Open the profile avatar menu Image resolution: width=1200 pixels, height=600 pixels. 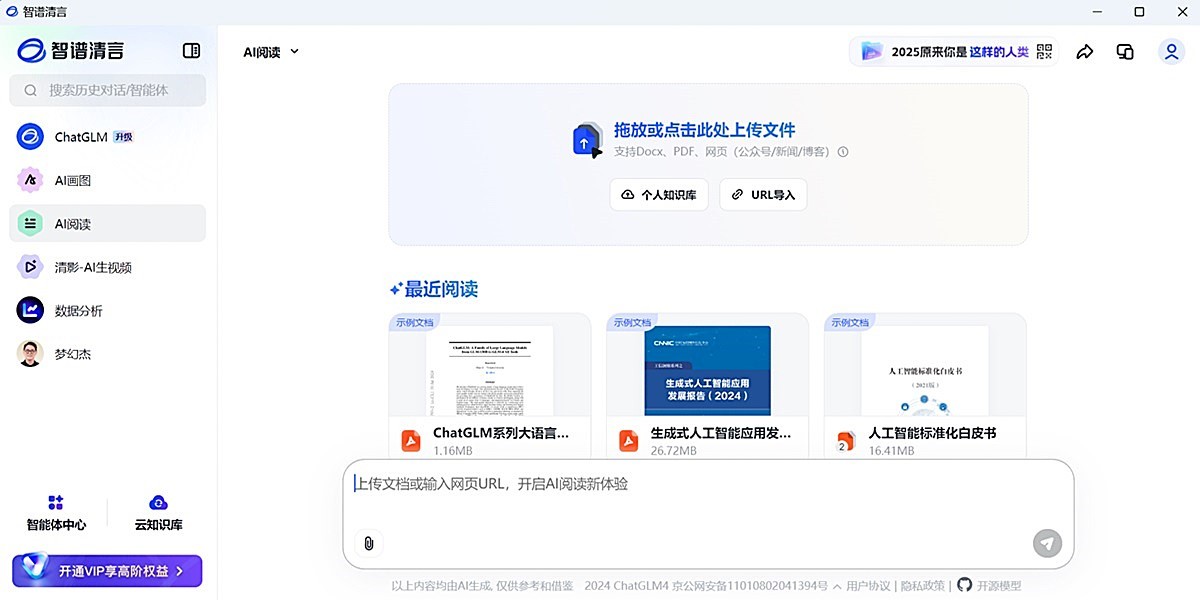click(x=1171, y=51)
